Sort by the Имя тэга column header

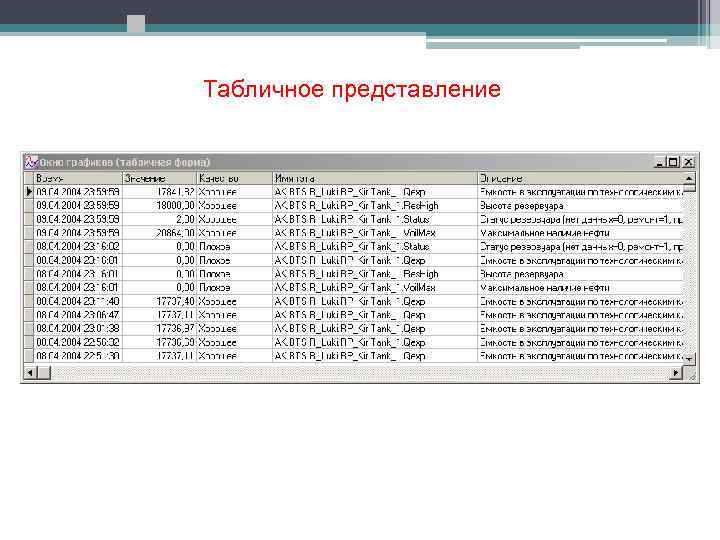click(x=375, y=178)
